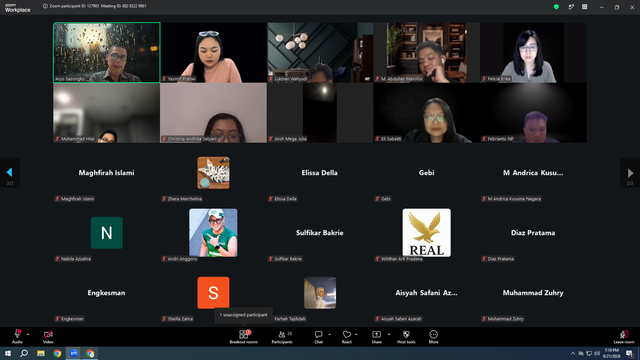
Task: Toggle the Audio microphone mute
Action: (x=17, y=337)
